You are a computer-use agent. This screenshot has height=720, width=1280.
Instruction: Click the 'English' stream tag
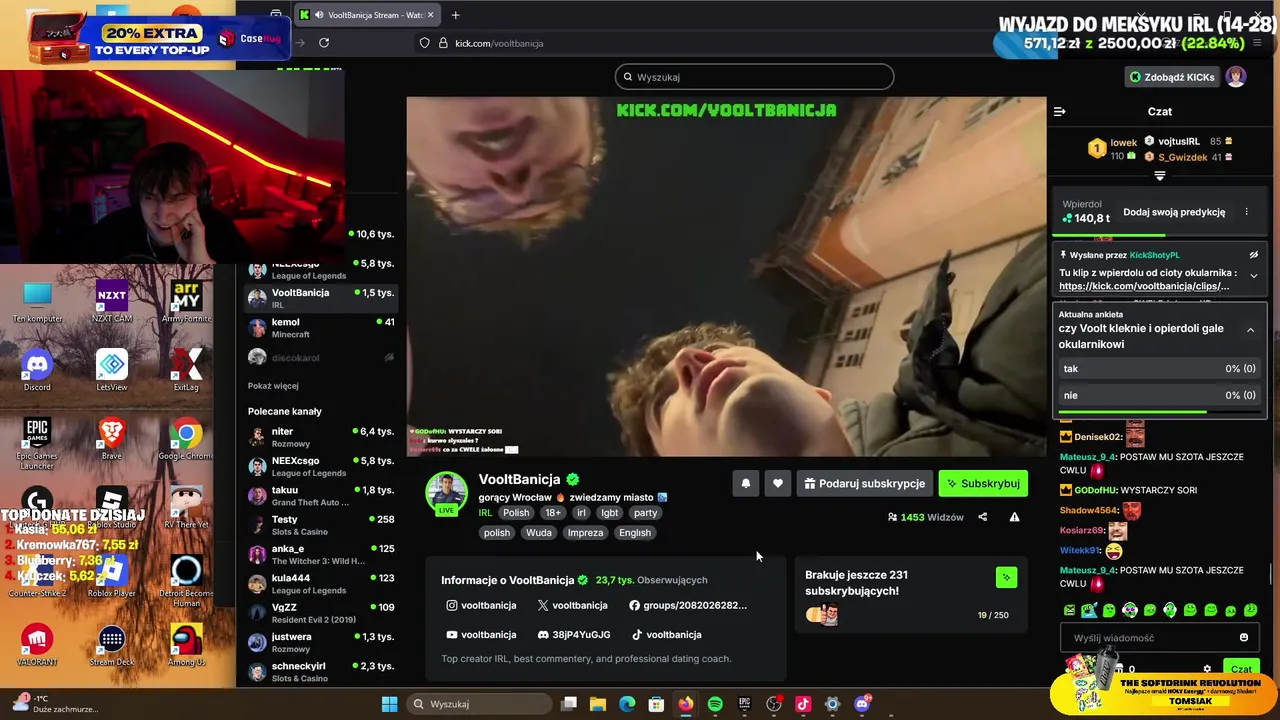click(x=635, y=533)
